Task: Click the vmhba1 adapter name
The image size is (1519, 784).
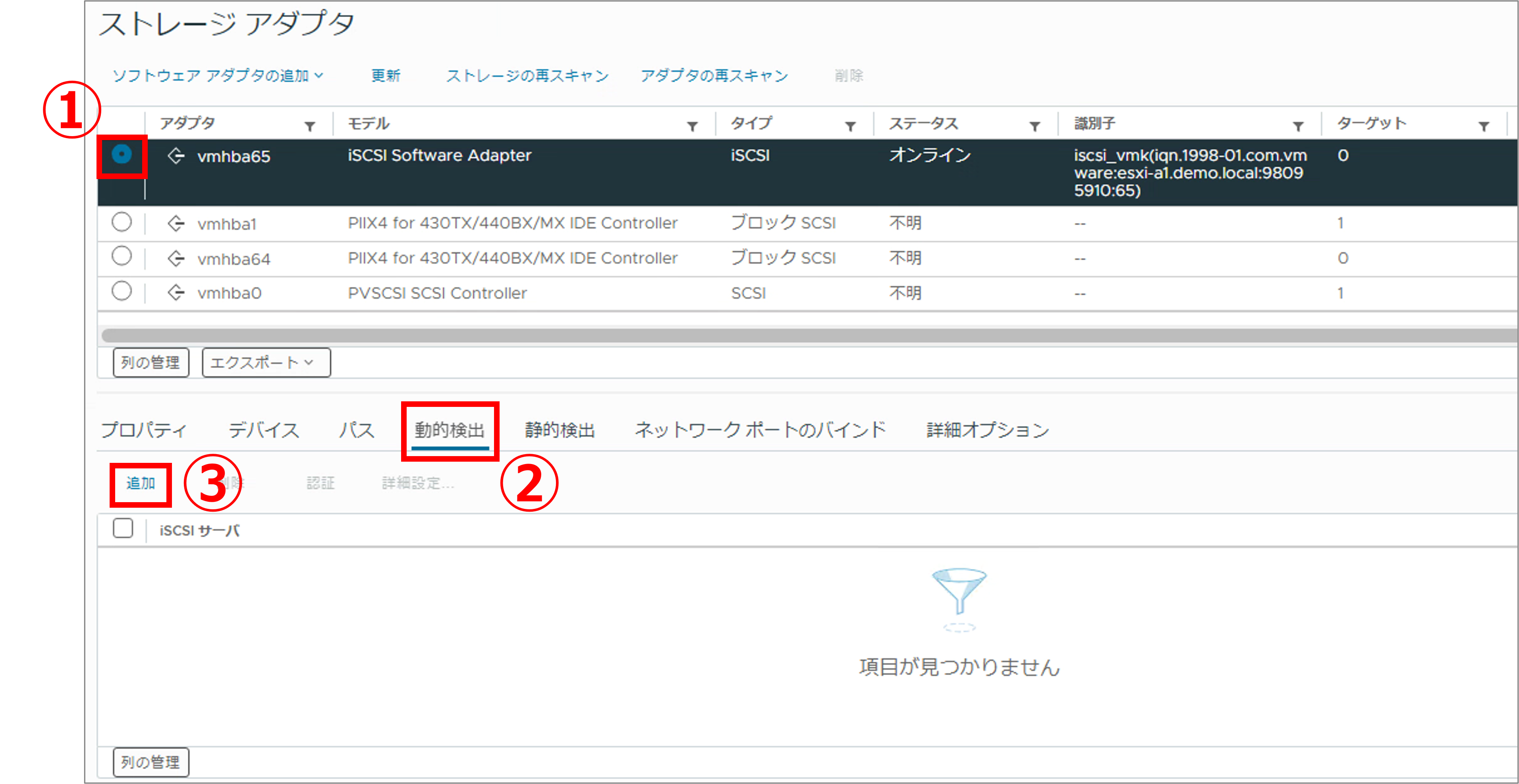Action: point(227,224)
